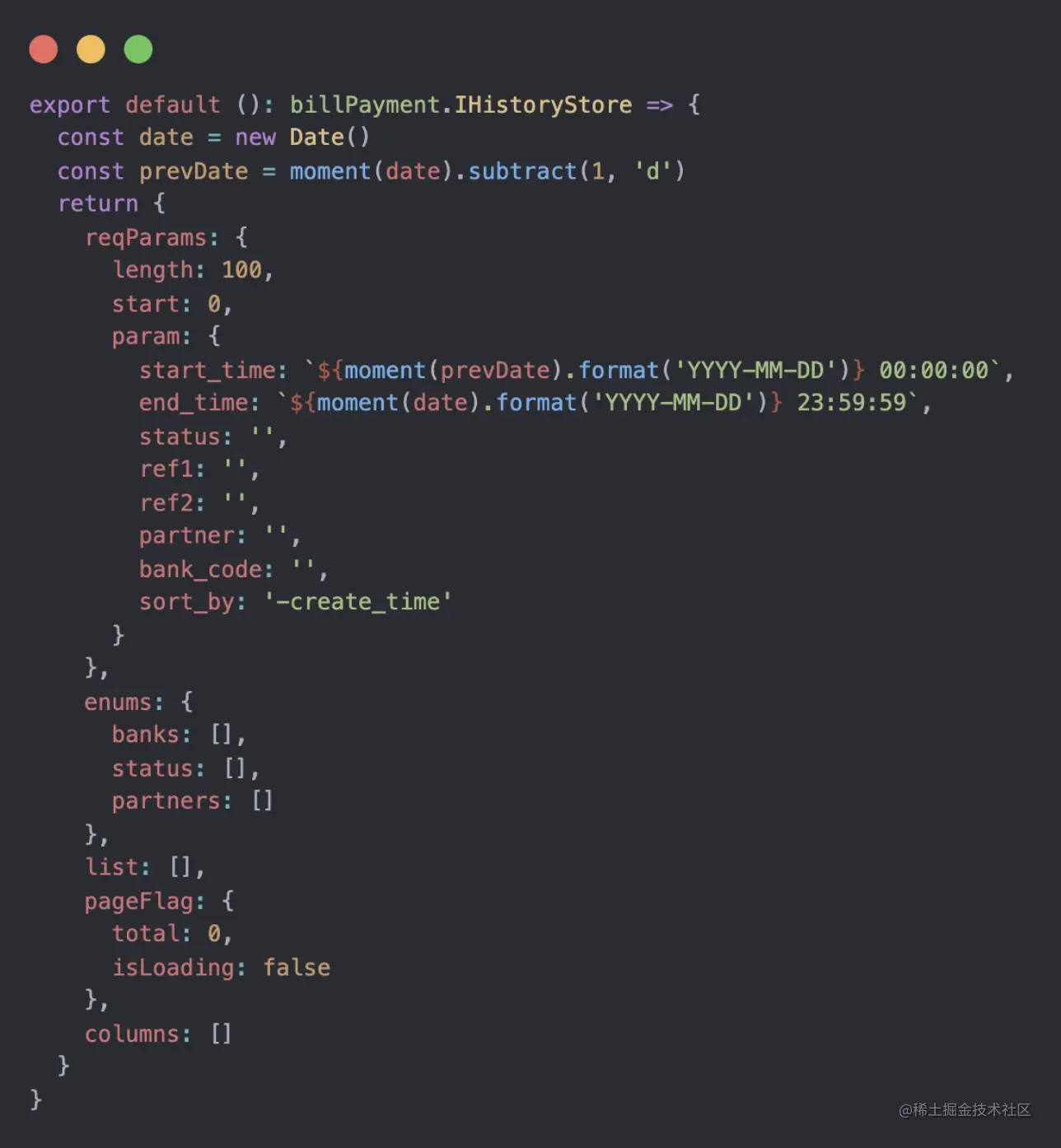Click the '@稀土掘金技术社区' watermark text

point(965,1110)
